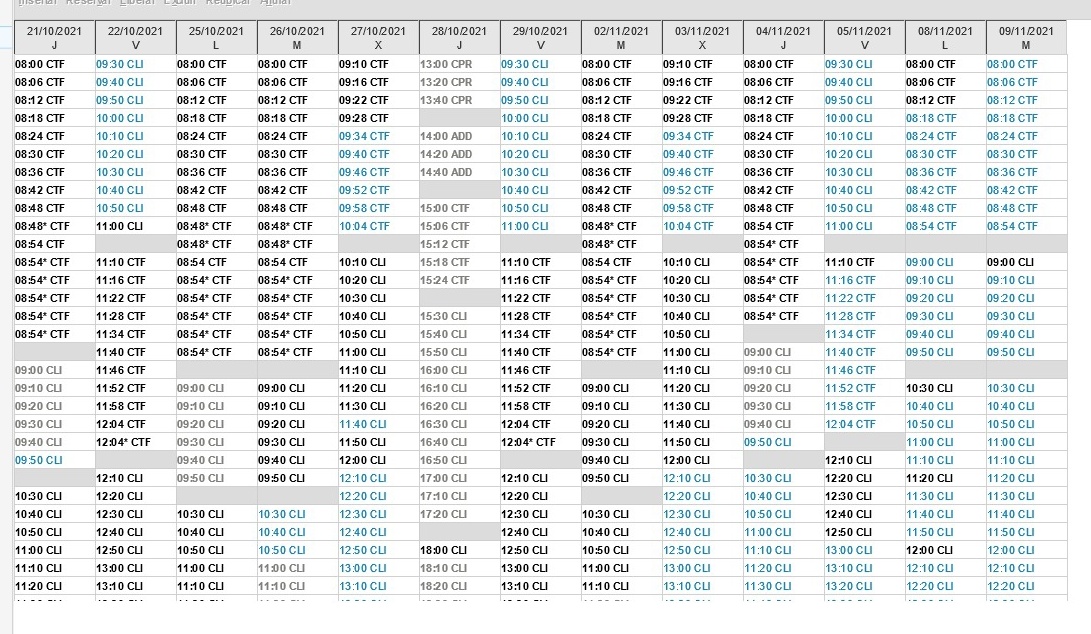The image size is (1091, 634).
Task: Click the 09:10 CTF slot under 03/11/2021
Action: (x=703, y=64)
